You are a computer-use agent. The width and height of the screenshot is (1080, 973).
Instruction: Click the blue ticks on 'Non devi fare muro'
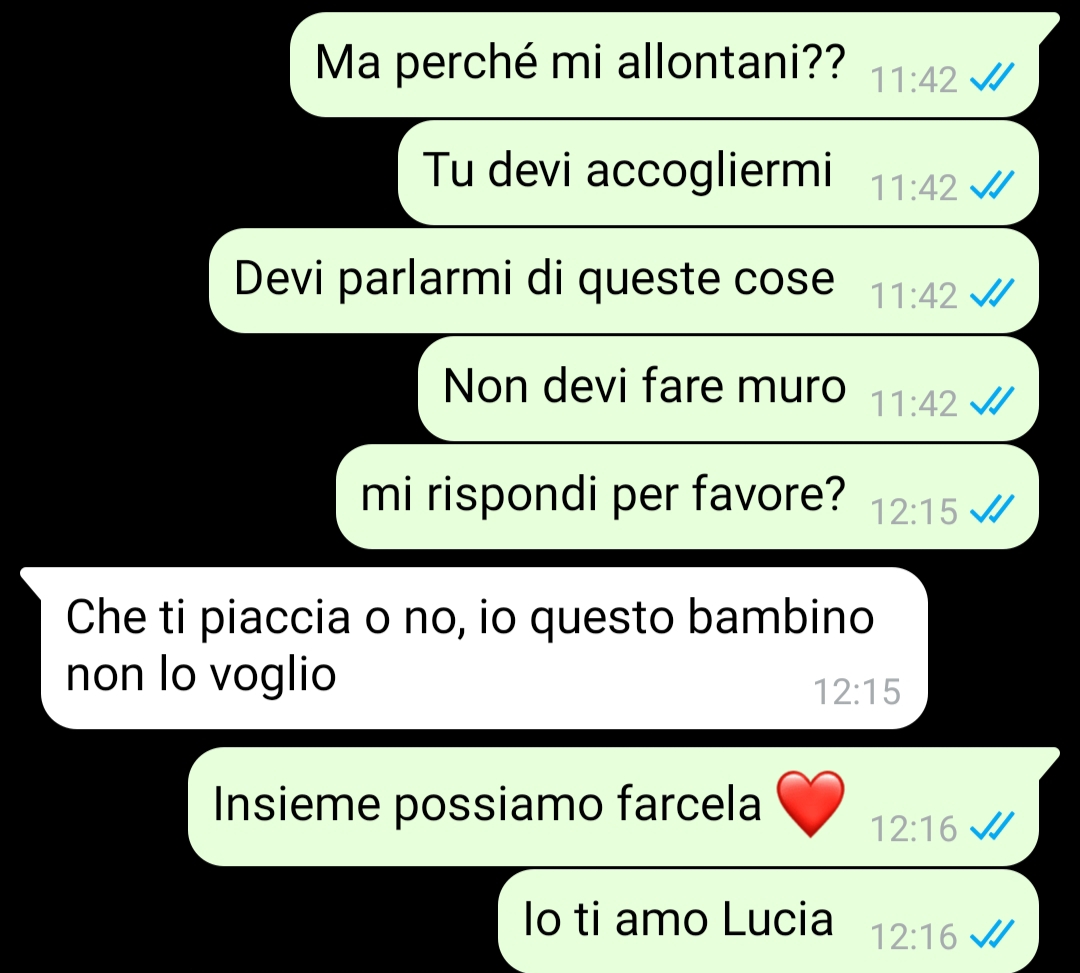pyautogui.click(x=992, y=401)
